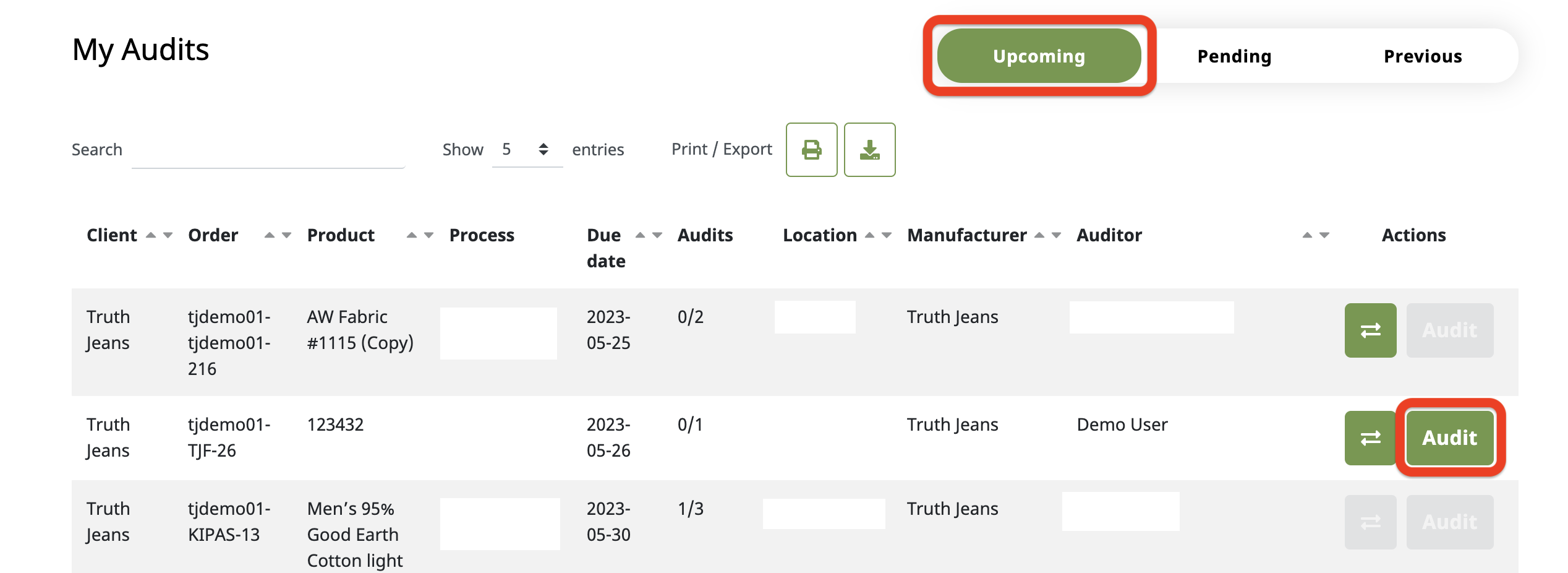Viewport: 1568px width, 573px height.
Task: Click the download export icon
Action: point(869,150)
